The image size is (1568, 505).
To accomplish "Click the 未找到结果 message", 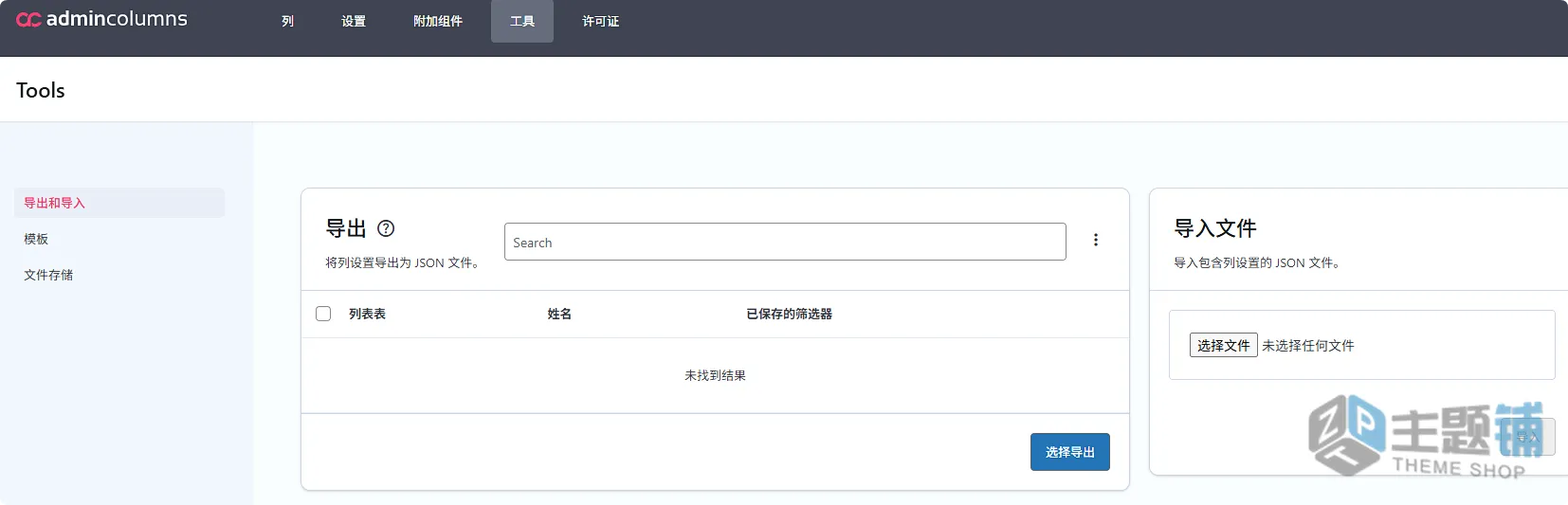I will click(x=715, y=375).
